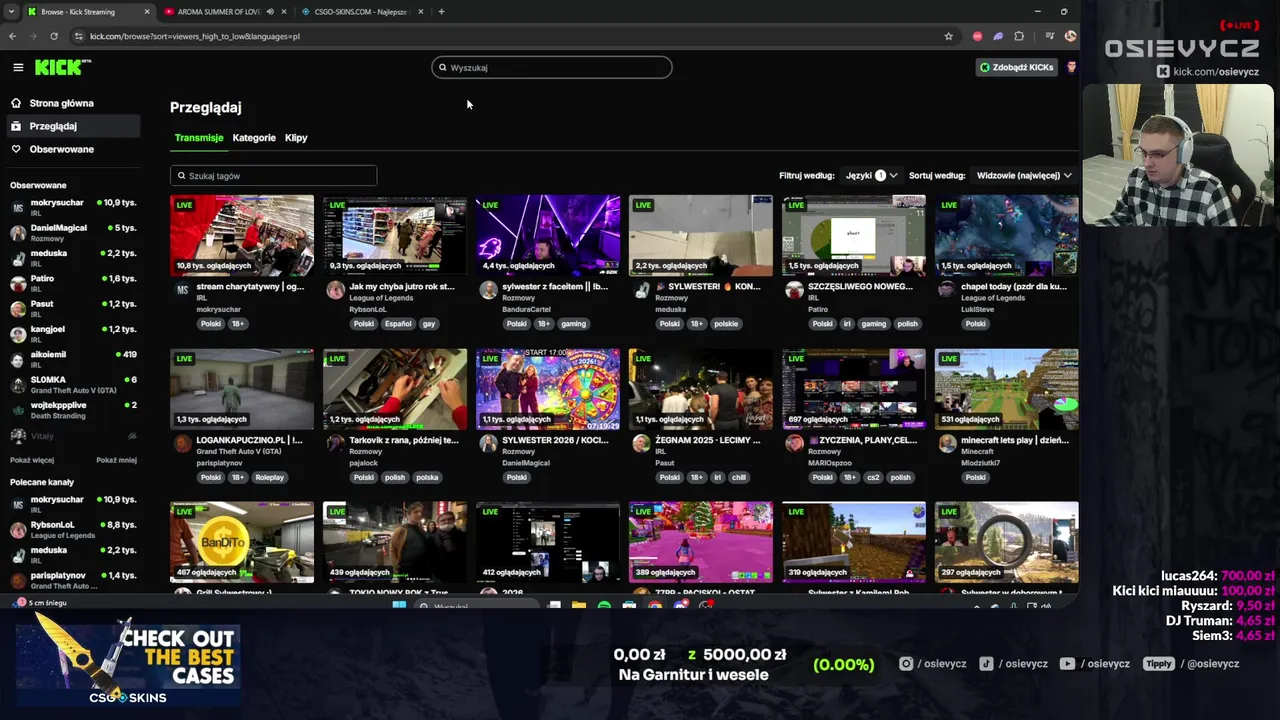The image size is (1280, 720).
Task: Open mokrysuchar avatar under Obserwowane
Action: (x=18, y=207)
